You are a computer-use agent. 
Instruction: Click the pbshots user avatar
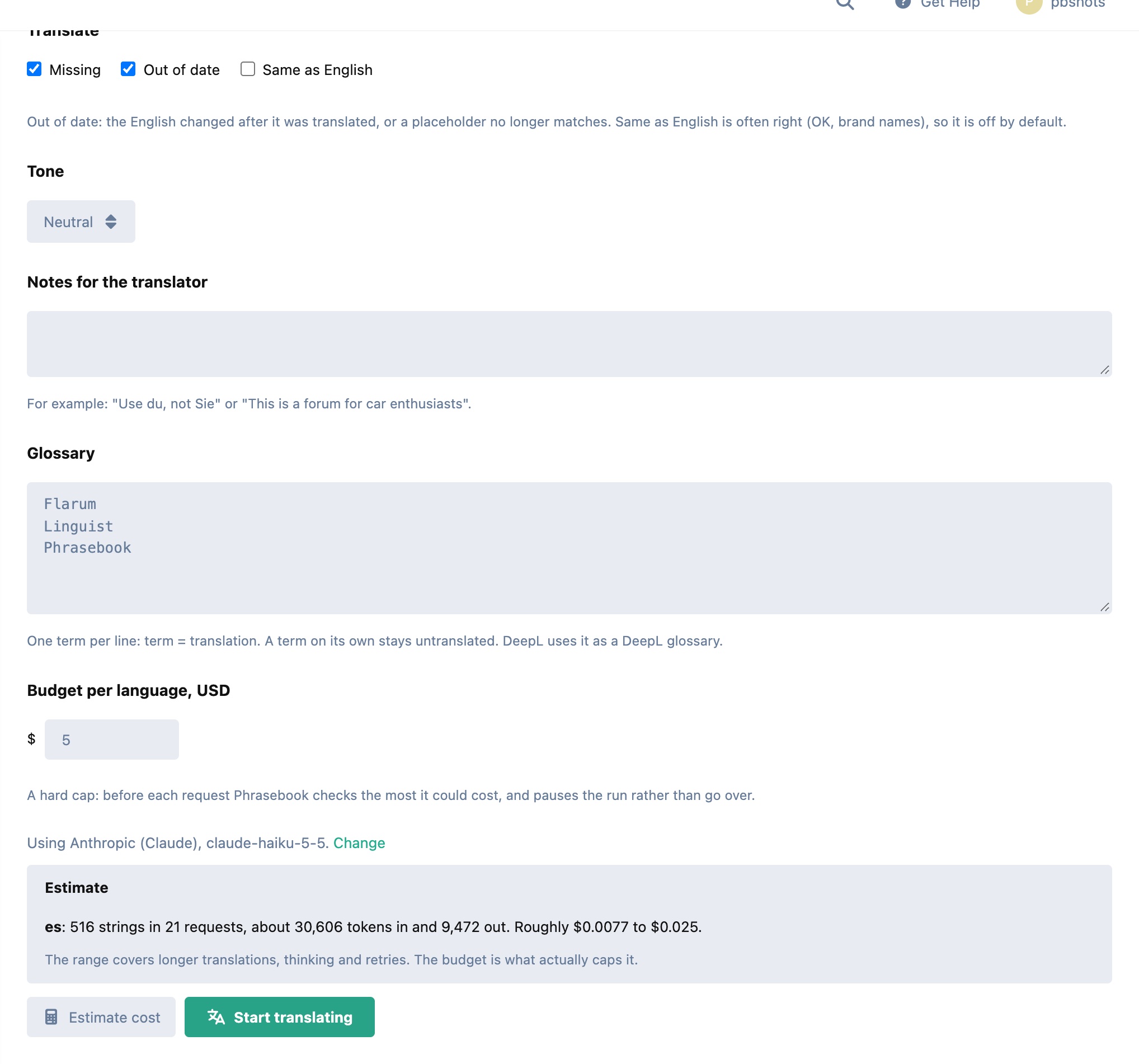pyautogui.click(x=1028, y=4)
